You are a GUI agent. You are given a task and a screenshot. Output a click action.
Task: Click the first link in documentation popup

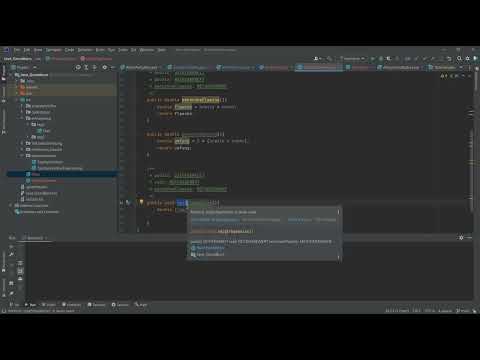pos(216,220)
